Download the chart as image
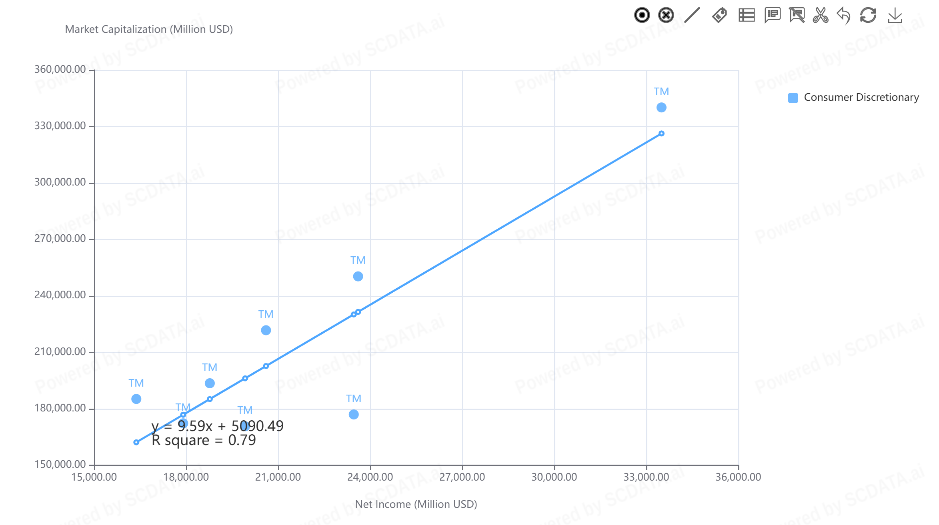The height and width of the screenshot is (525, 939). tap(895, 15)
